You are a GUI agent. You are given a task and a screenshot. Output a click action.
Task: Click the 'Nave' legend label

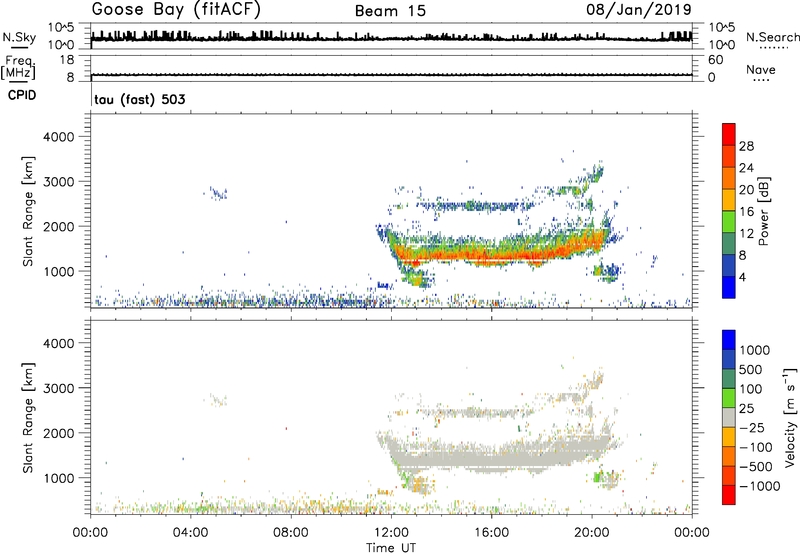click(x=761, y=69)
